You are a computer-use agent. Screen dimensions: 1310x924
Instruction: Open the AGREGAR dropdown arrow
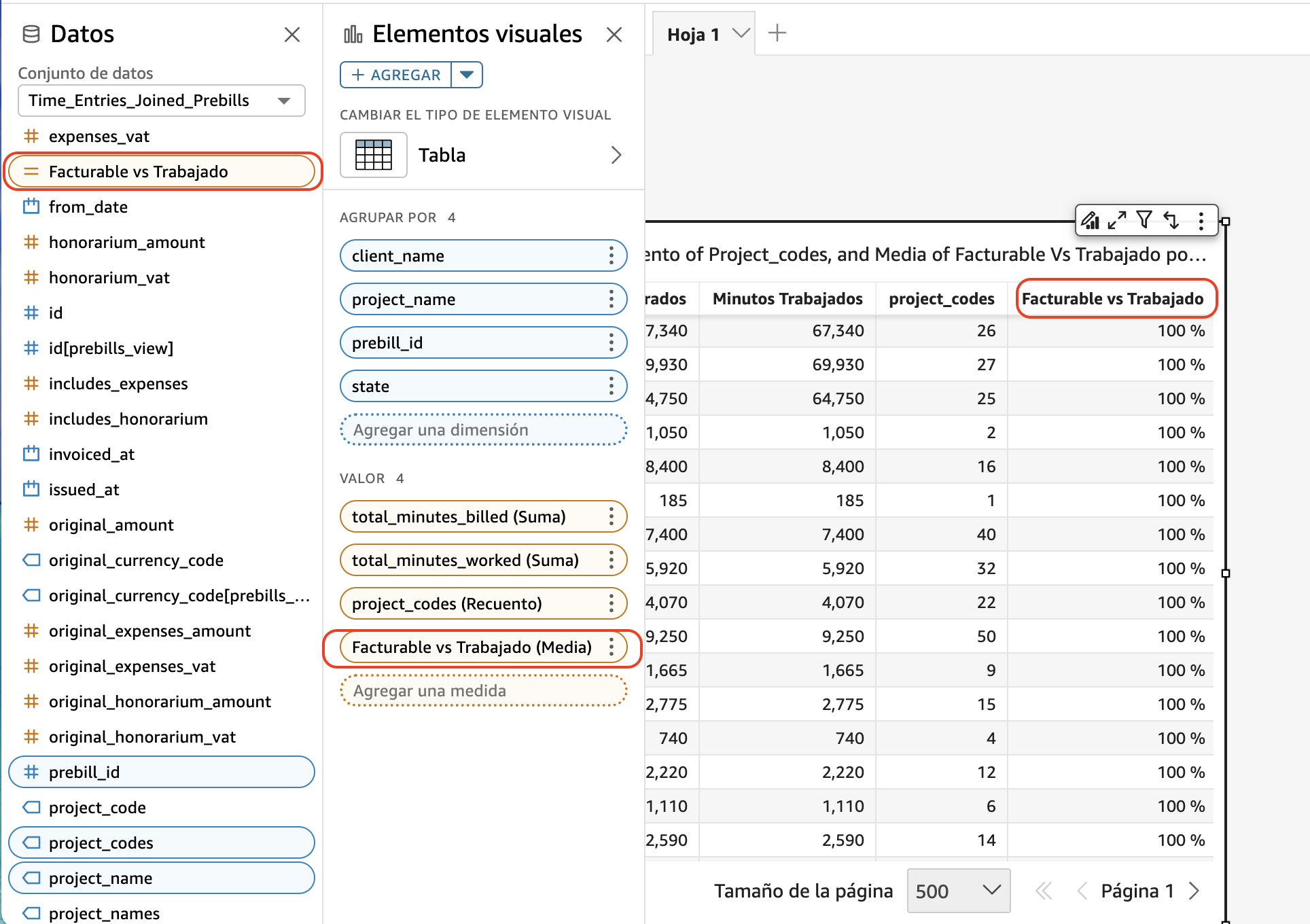click(467, 75)
